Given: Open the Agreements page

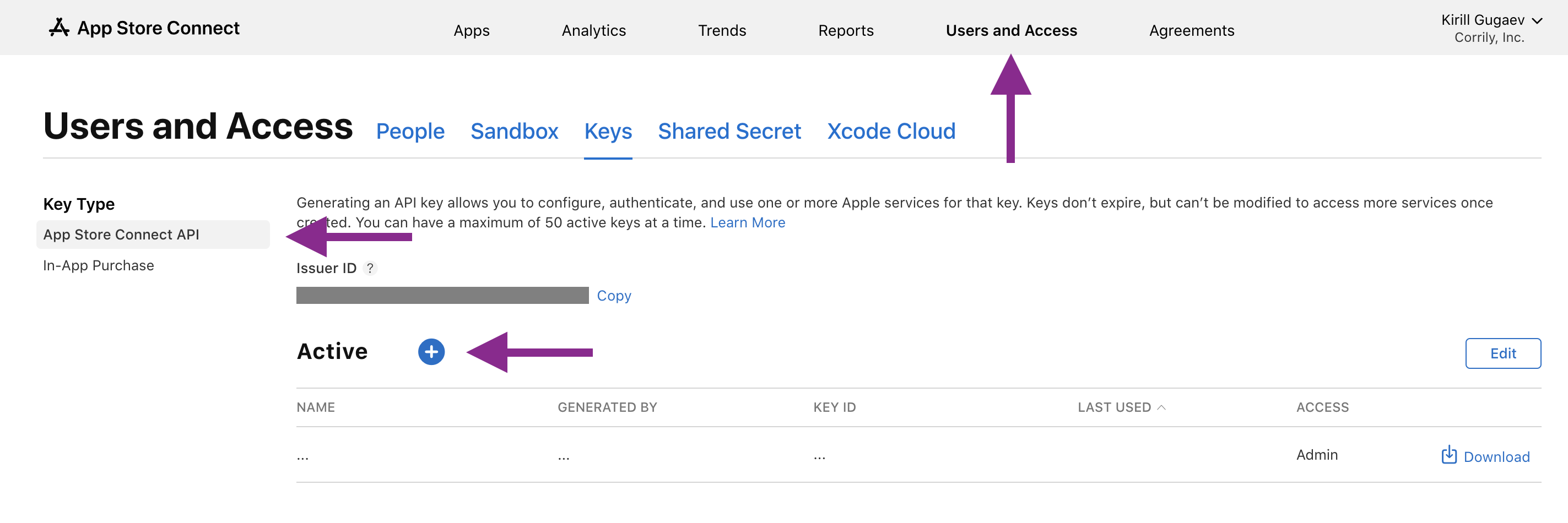Looking at the screenshot, I should pos(1191,30).
